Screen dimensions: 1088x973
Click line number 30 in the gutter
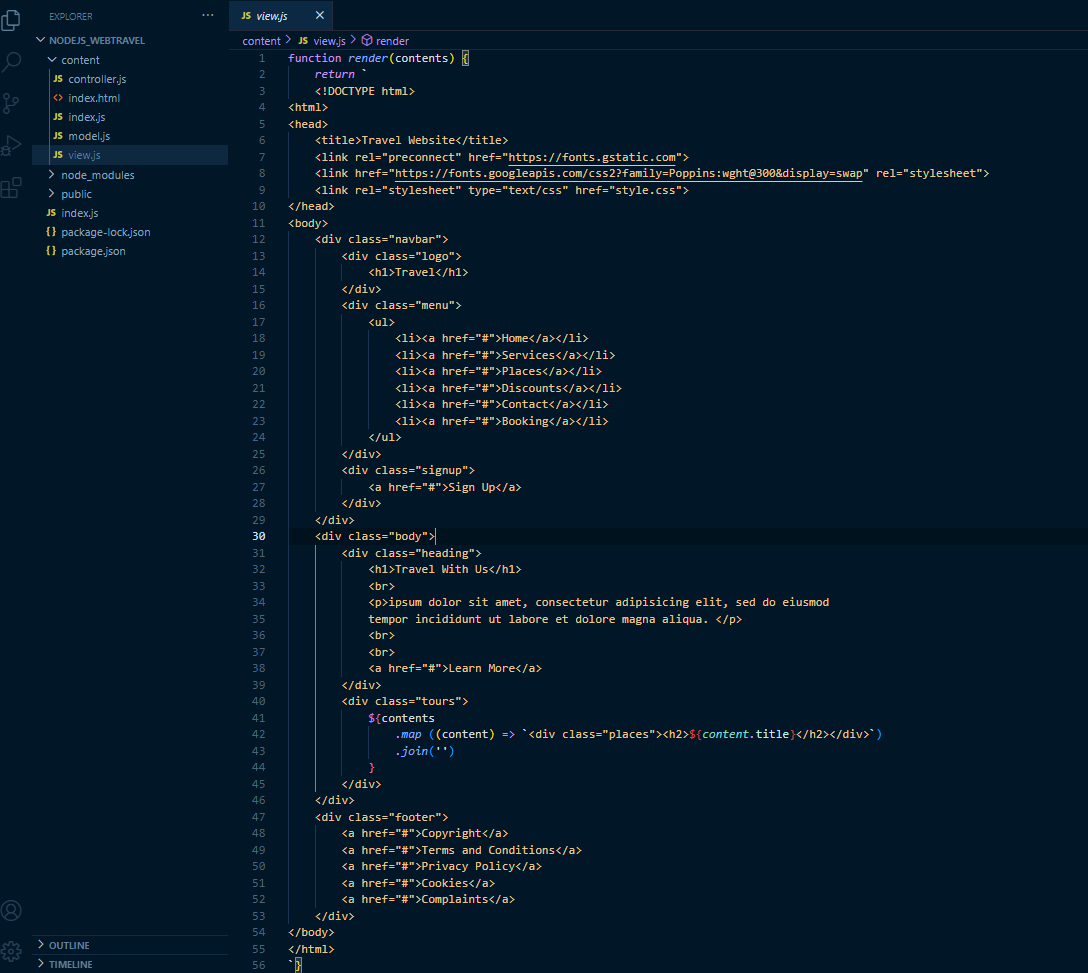258,536
